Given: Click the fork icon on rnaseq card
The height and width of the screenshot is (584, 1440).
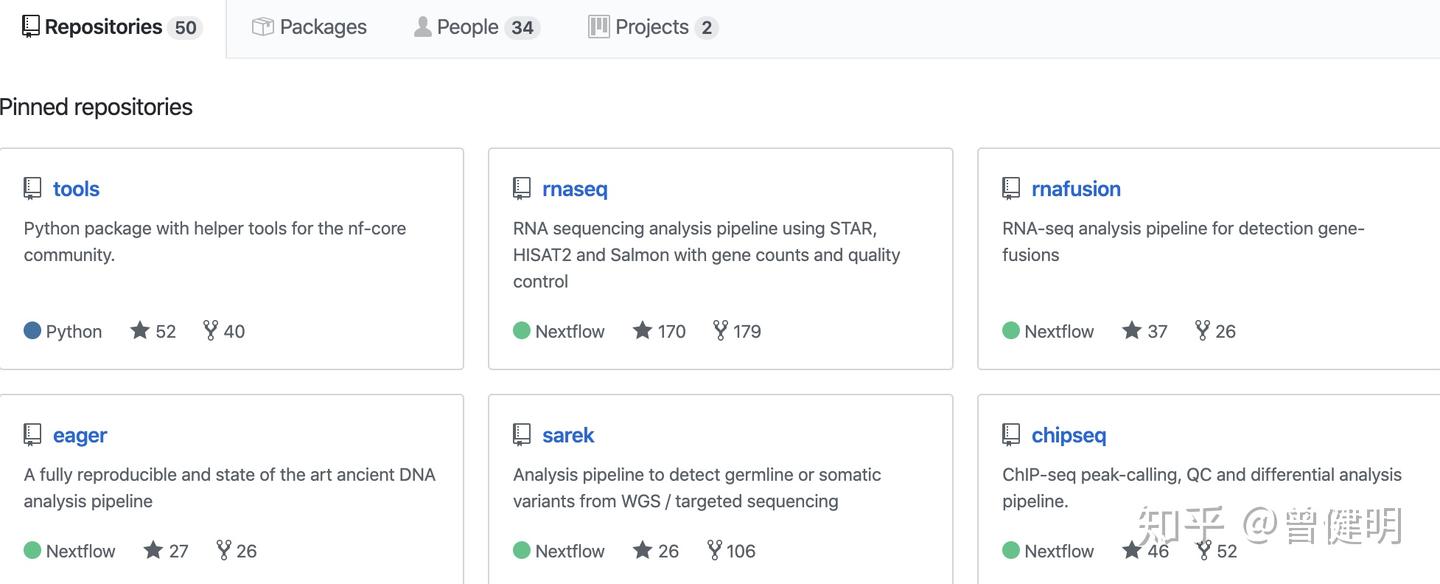Looking at the screenshot, I should click(720, 330).
